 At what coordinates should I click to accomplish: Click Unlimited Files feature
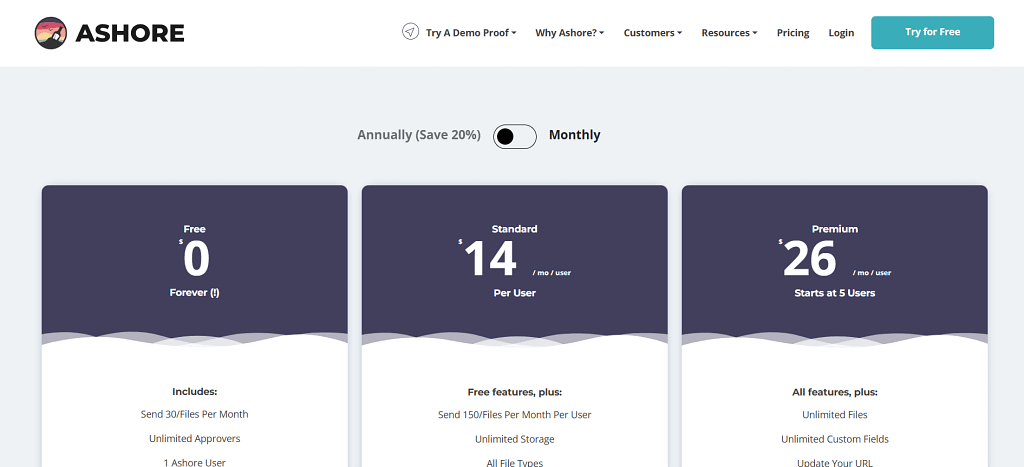[x=835, y=414]
